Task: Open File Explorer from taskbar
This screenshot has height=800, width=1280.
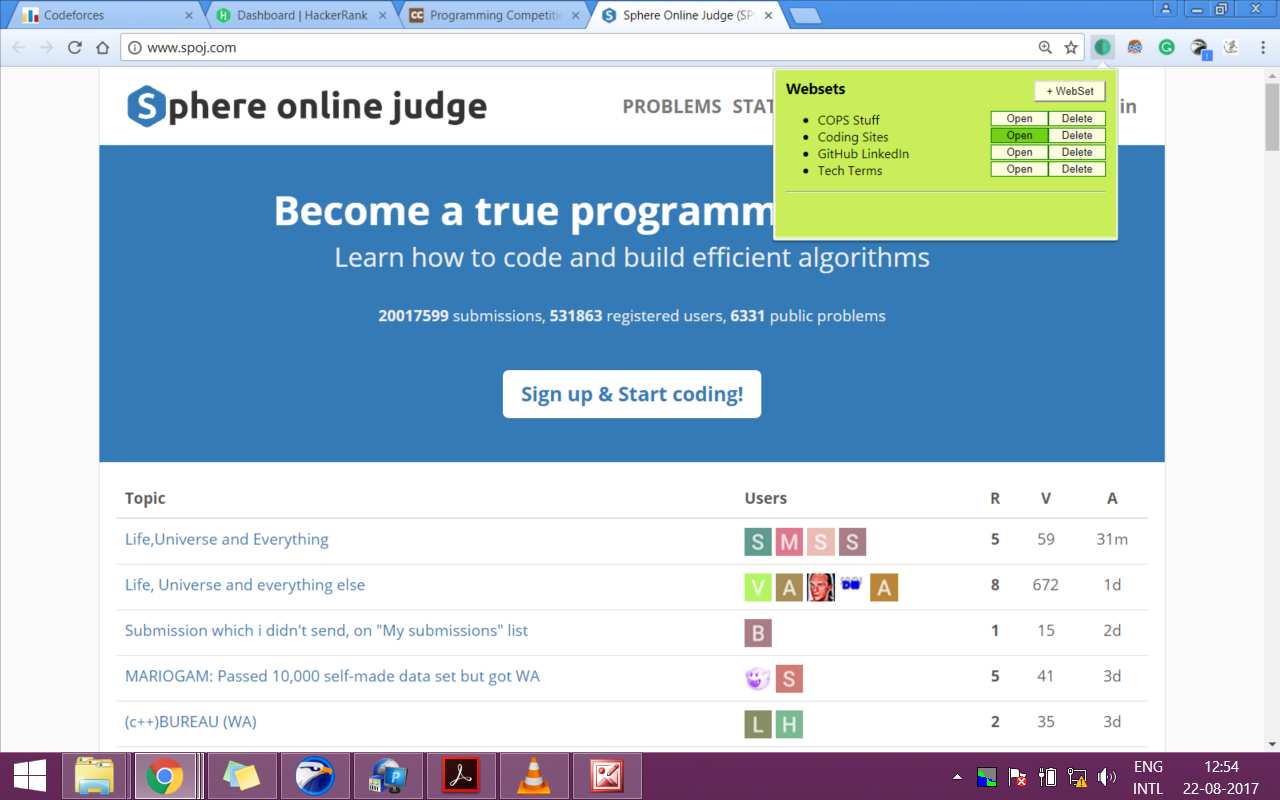Action: coord(94,776)
